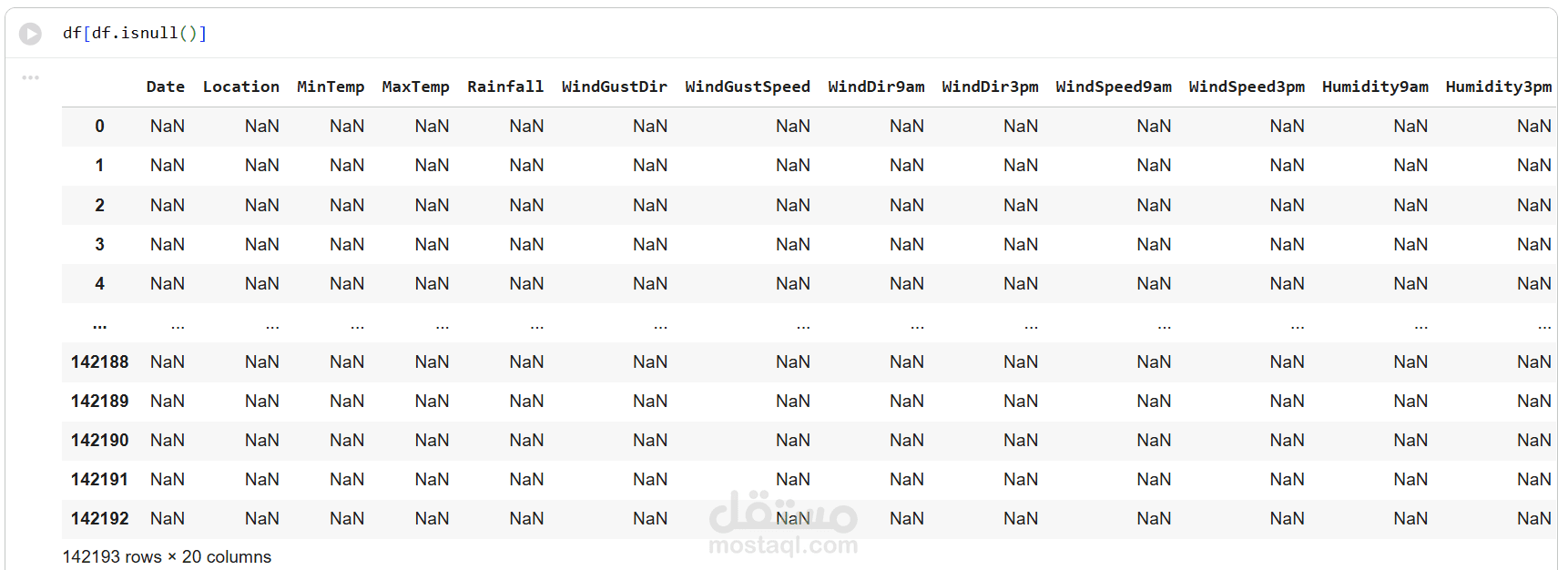Select the WindGustDir column header
Screen dimensions: 1568x570
point(614,87)
